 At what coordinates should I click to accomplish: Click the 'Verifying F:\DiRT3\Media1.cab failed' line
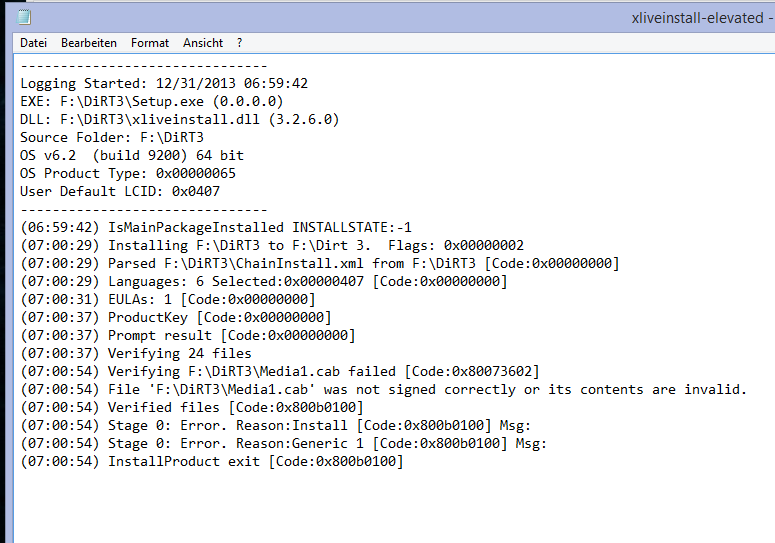point(280,371)
